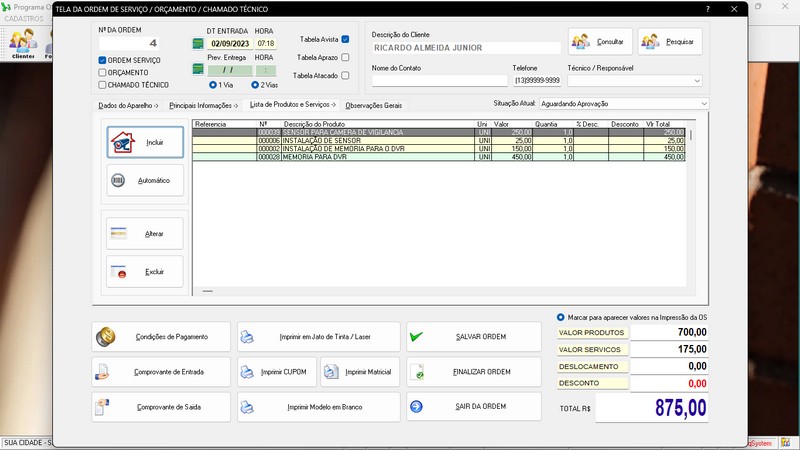Viewport: 800px width, 450px height.
Task: Click the Alterar card icon
Action: [x=120, y=233]
